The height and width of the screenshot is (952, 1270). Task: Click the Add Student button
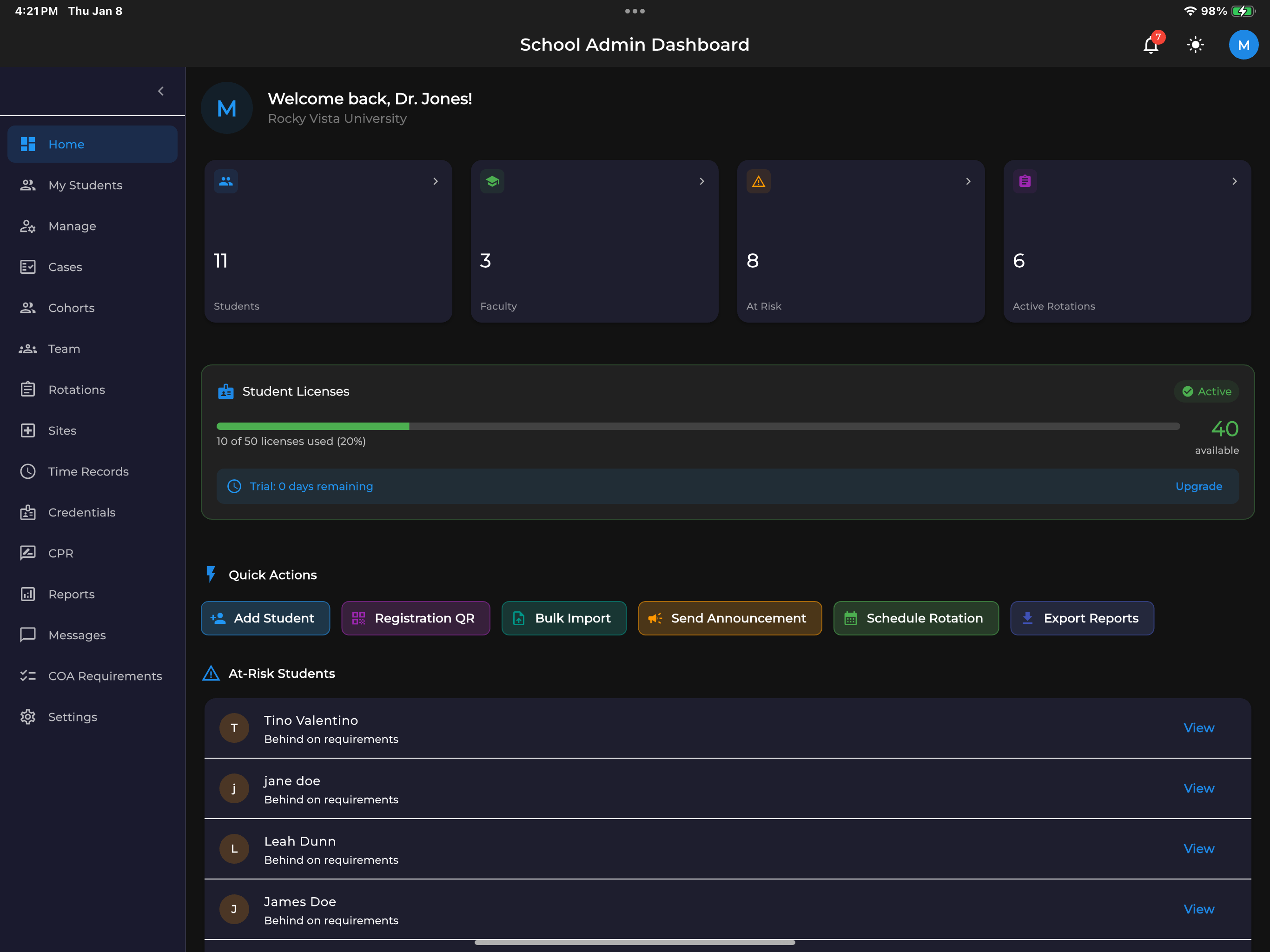point(265,618)
